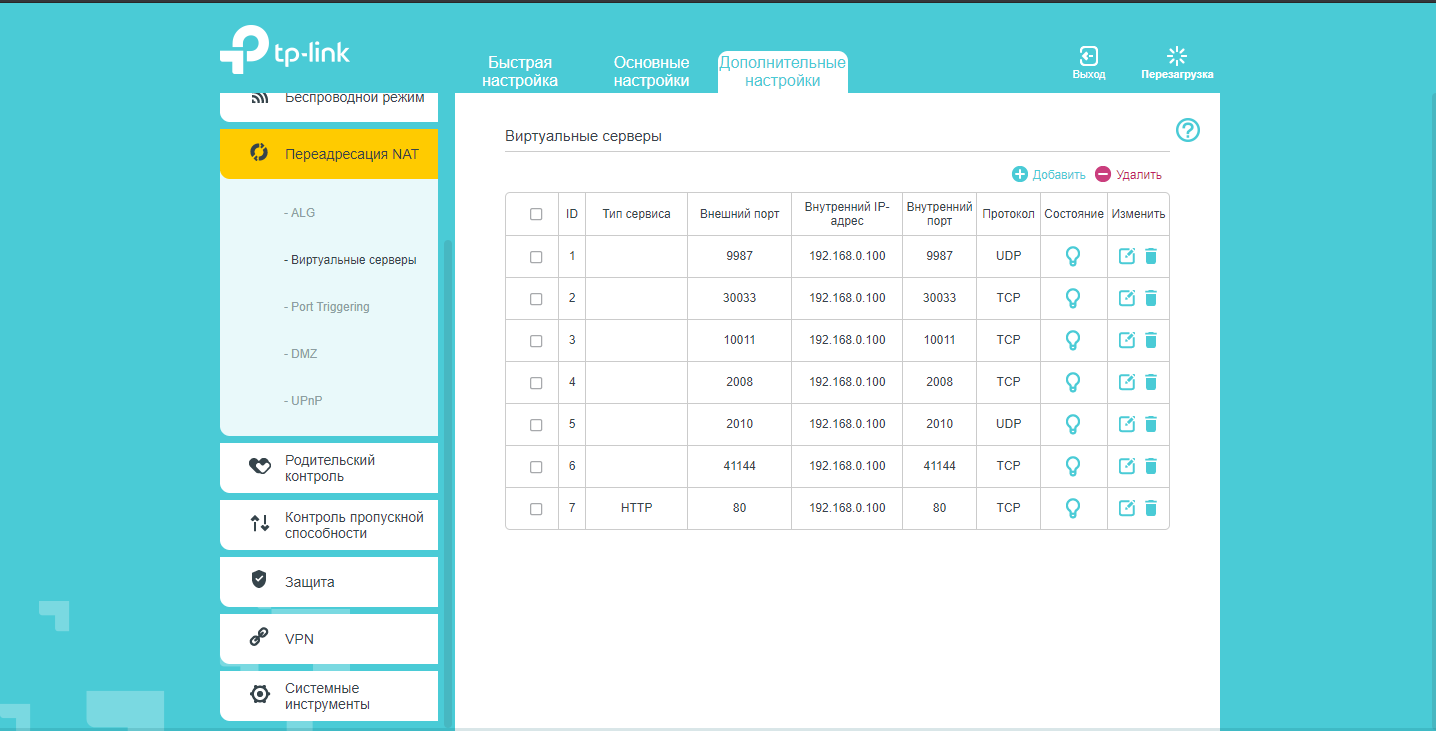Edit the rule with external port 30033
The image size is (1436, 731).
click(x=1127, y=298)
